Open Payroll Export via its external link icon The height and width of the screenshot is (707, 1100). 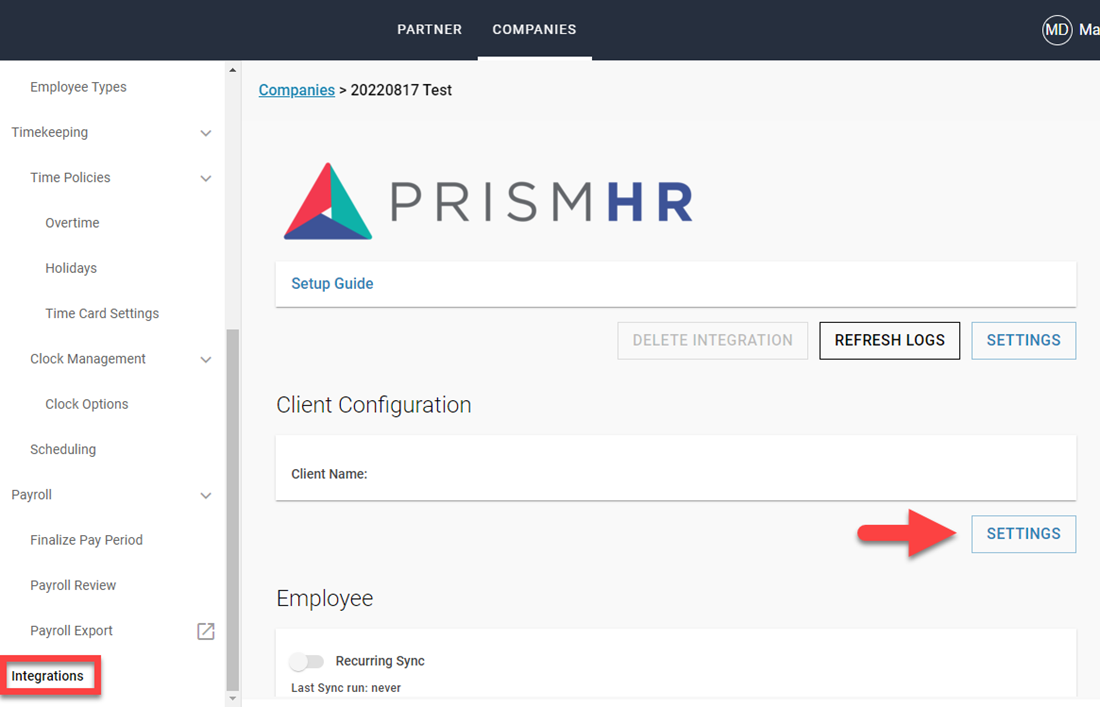205,631
